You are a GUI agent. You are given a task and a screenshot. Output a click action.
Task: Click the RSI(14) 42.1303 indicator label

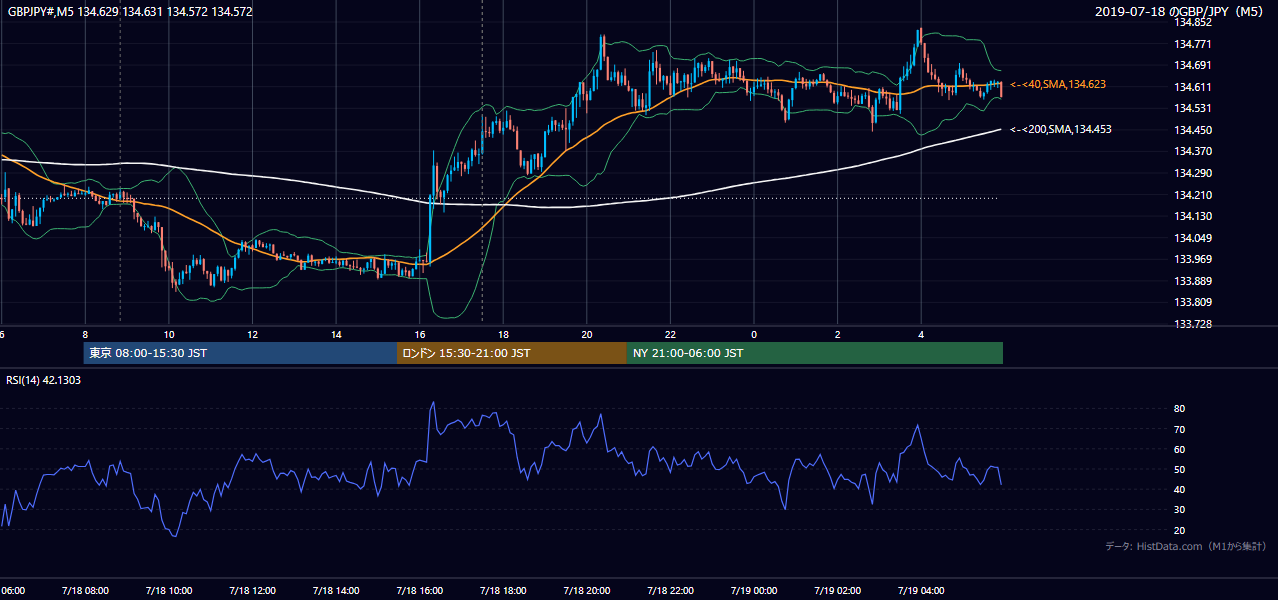[x=43, y=380]
